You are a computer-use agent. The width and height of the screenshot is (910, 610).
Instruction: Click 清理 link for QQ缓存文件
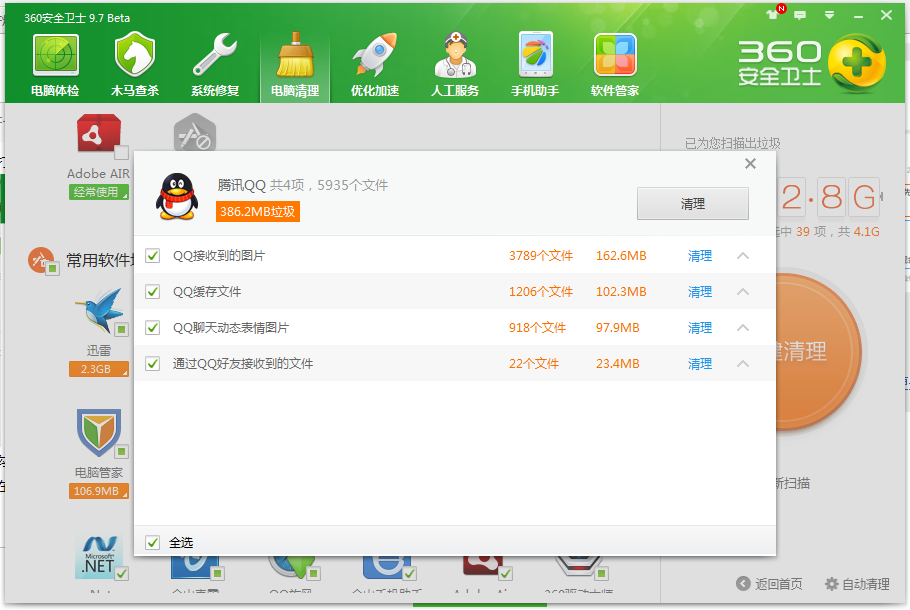(700, 291)
